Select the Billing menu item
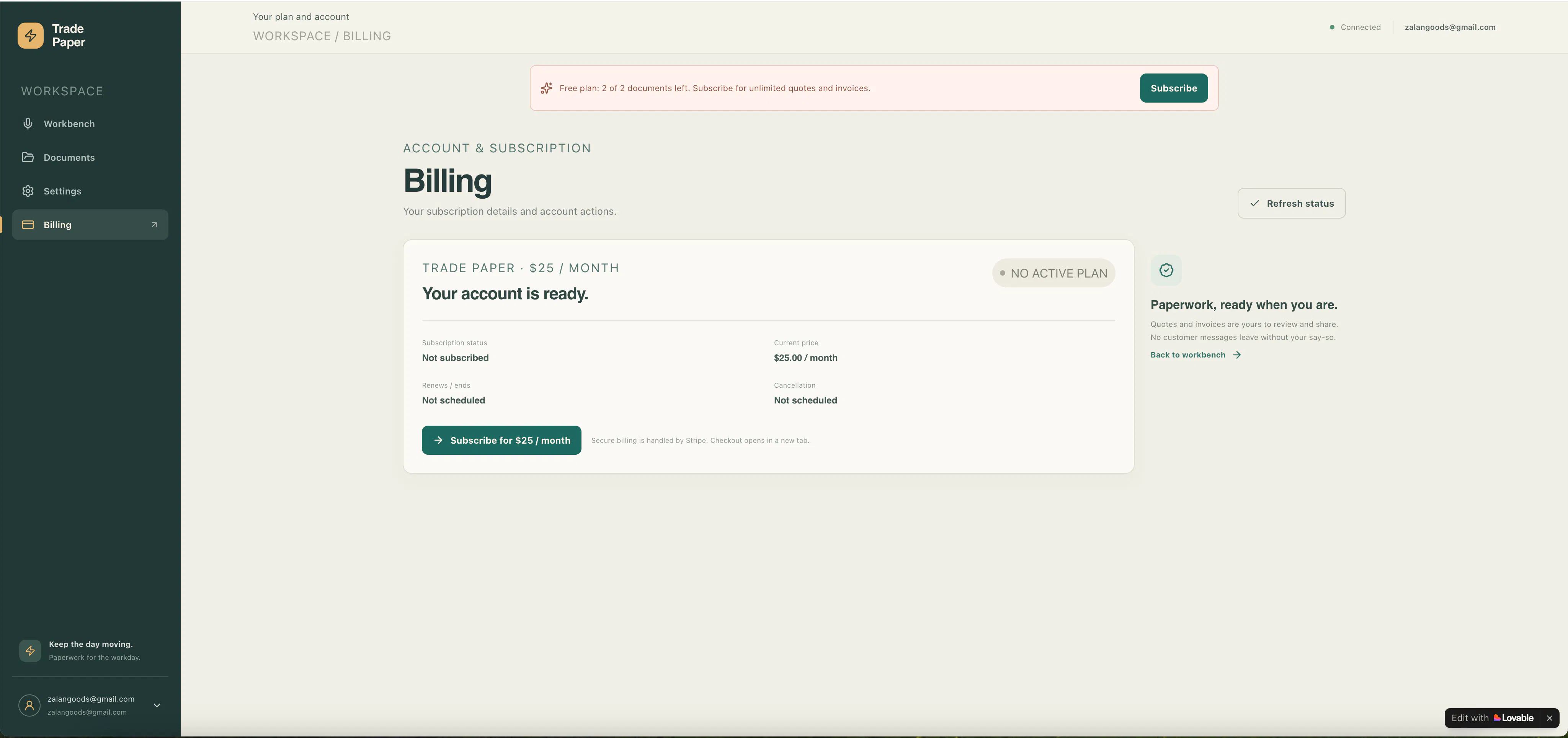The height and width of the screenshot is (738, 1568). click(90, 225)
